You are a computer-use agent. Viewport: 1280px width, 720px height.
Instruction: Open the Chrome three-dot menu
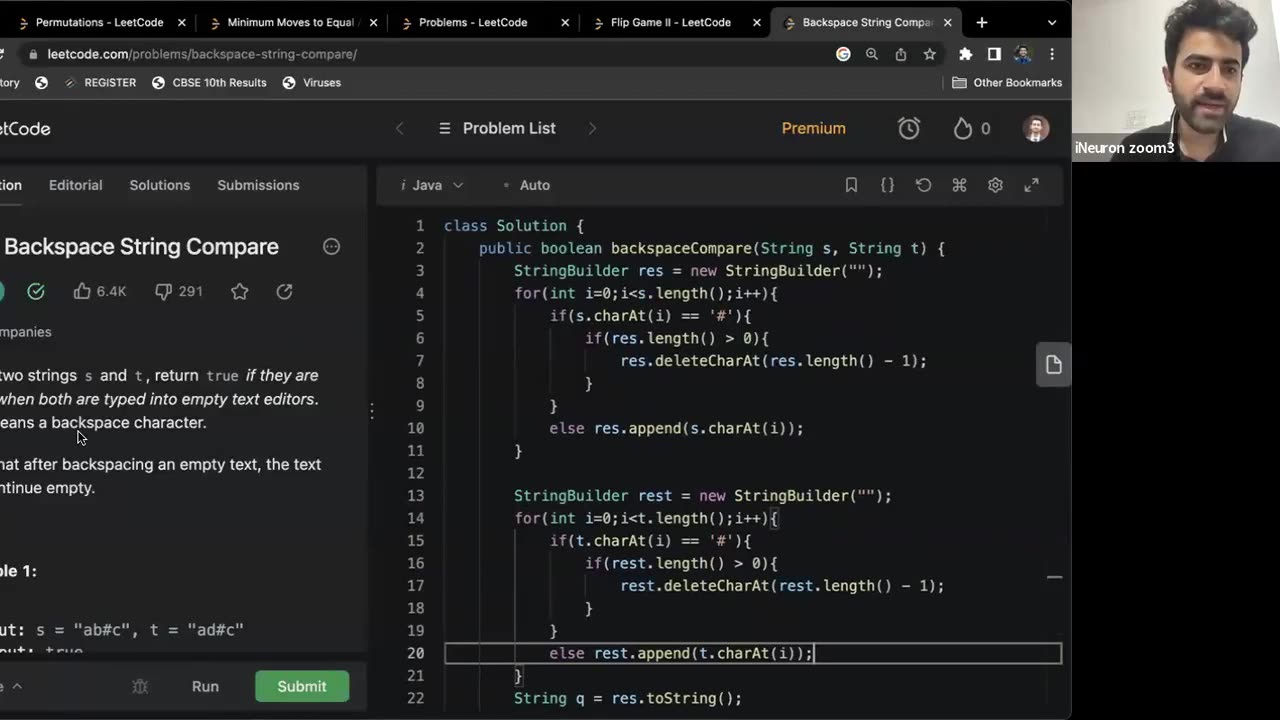pos(1052,54)
